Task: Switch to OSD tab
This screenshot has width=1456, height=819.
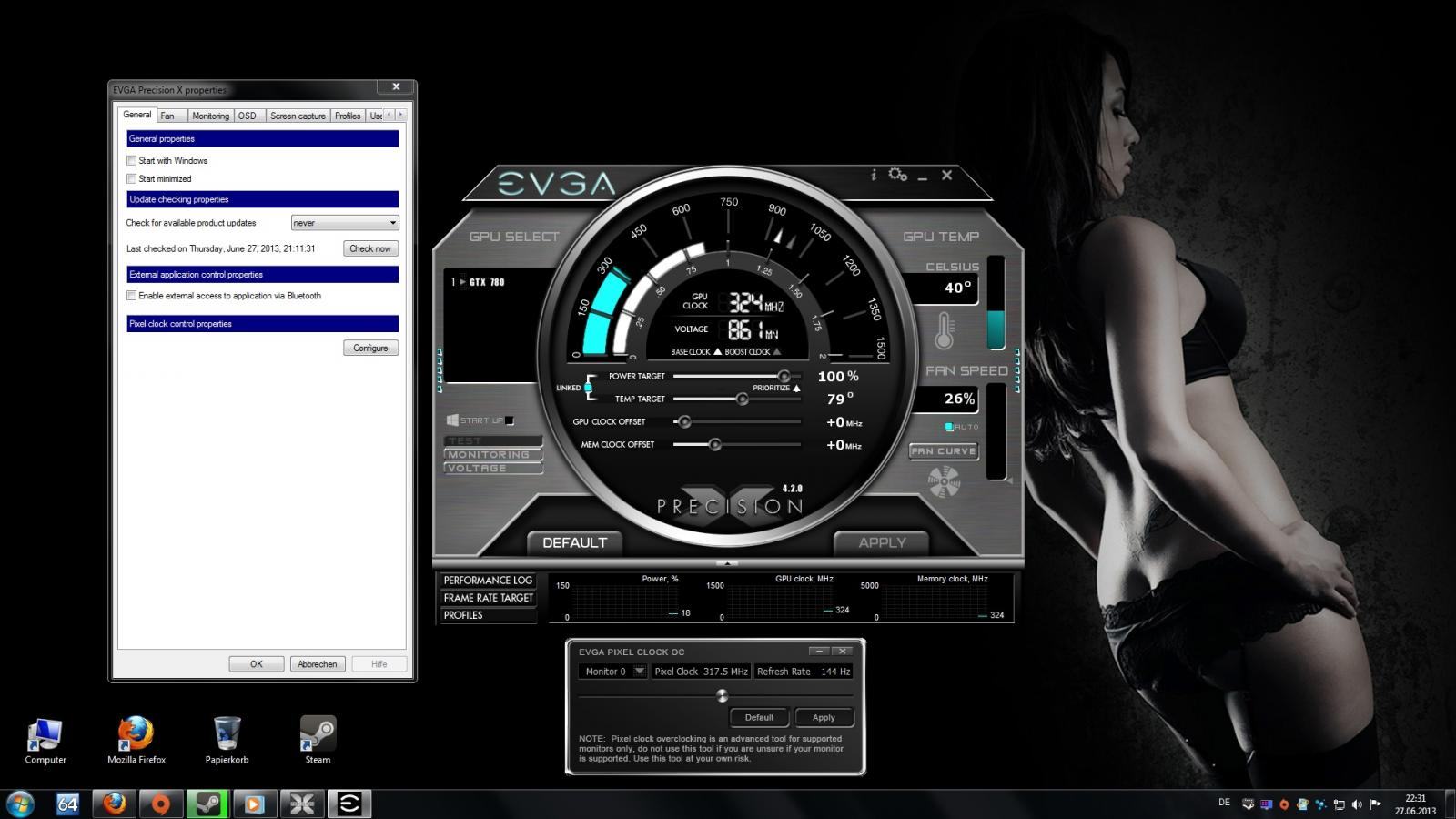Action: click(248, 116)
